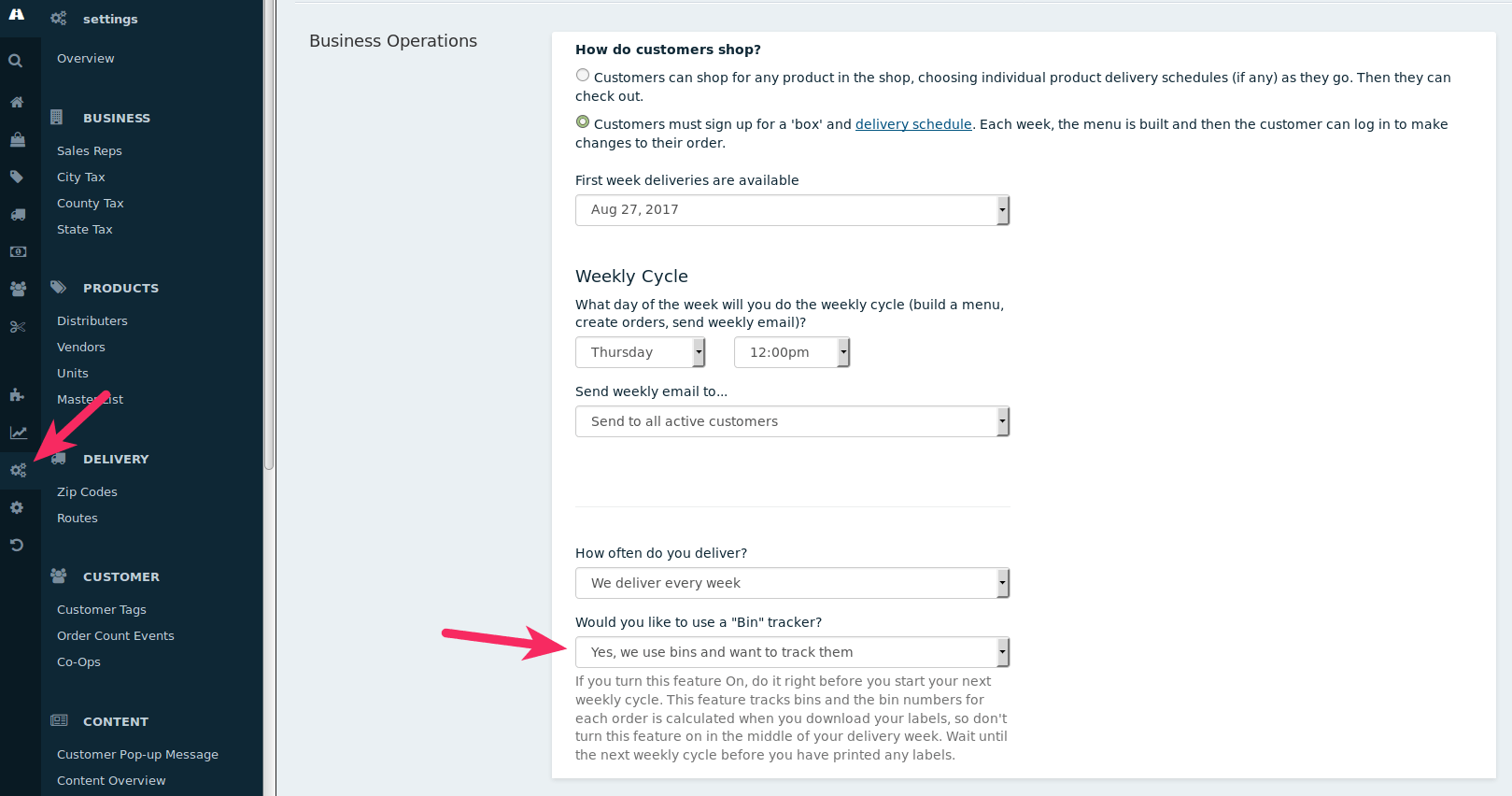The height and width of the screenshot is (796, 1512).
Task: Open search using the magnifier icon
Action: (x=18, y=60)
